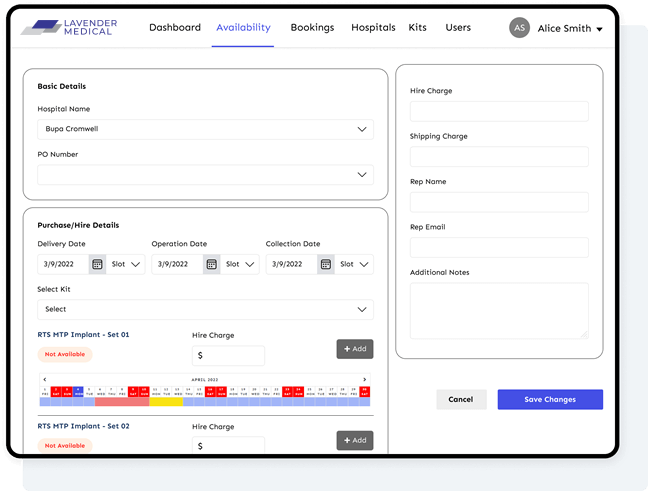The width and height of the screenshot is (648, 491).
Task: Select the yellow block in availability timeline
Action: point(166,401)
